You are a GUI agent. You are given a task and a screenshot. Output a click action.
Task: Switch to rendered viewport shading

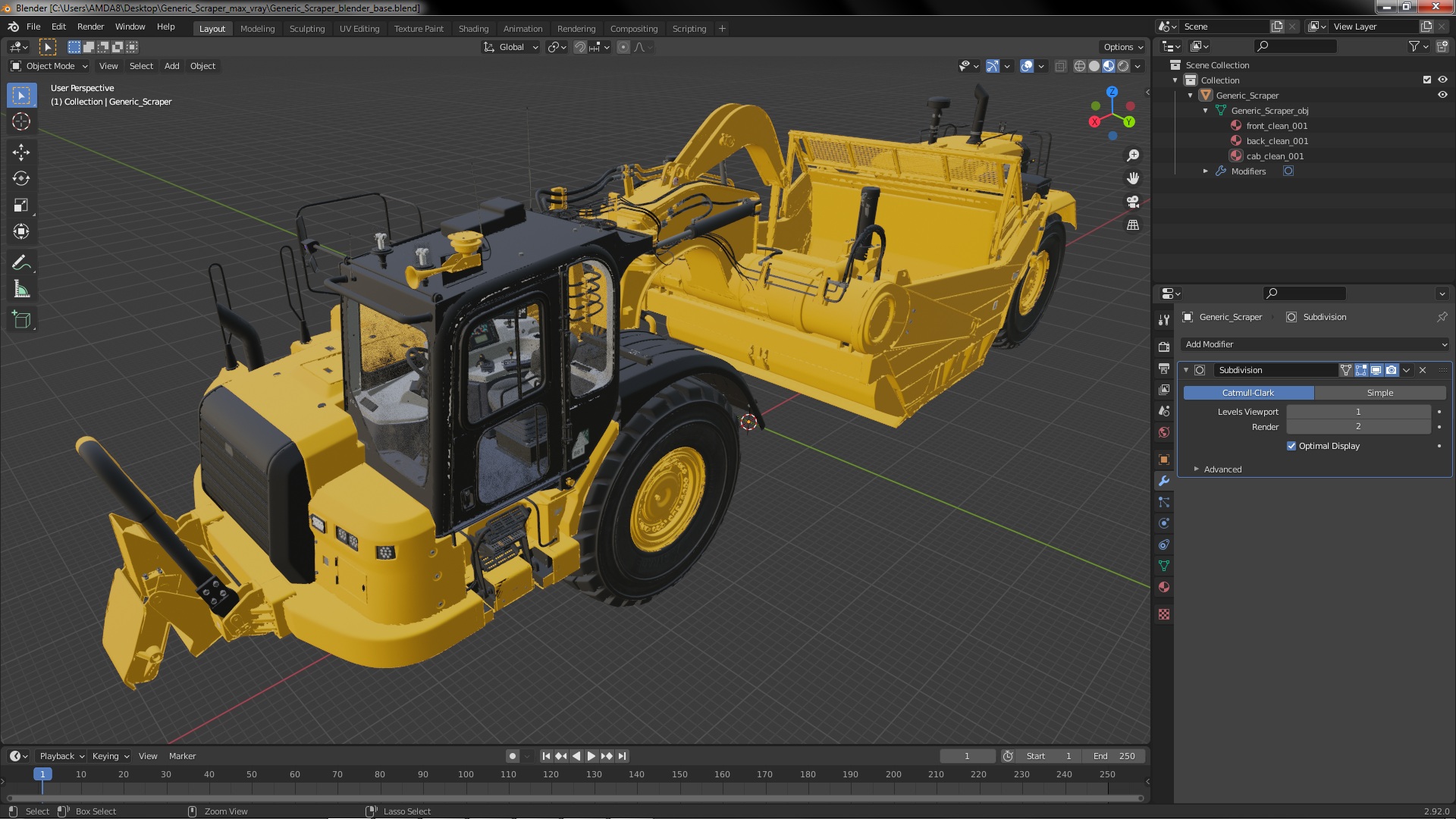1123,66
